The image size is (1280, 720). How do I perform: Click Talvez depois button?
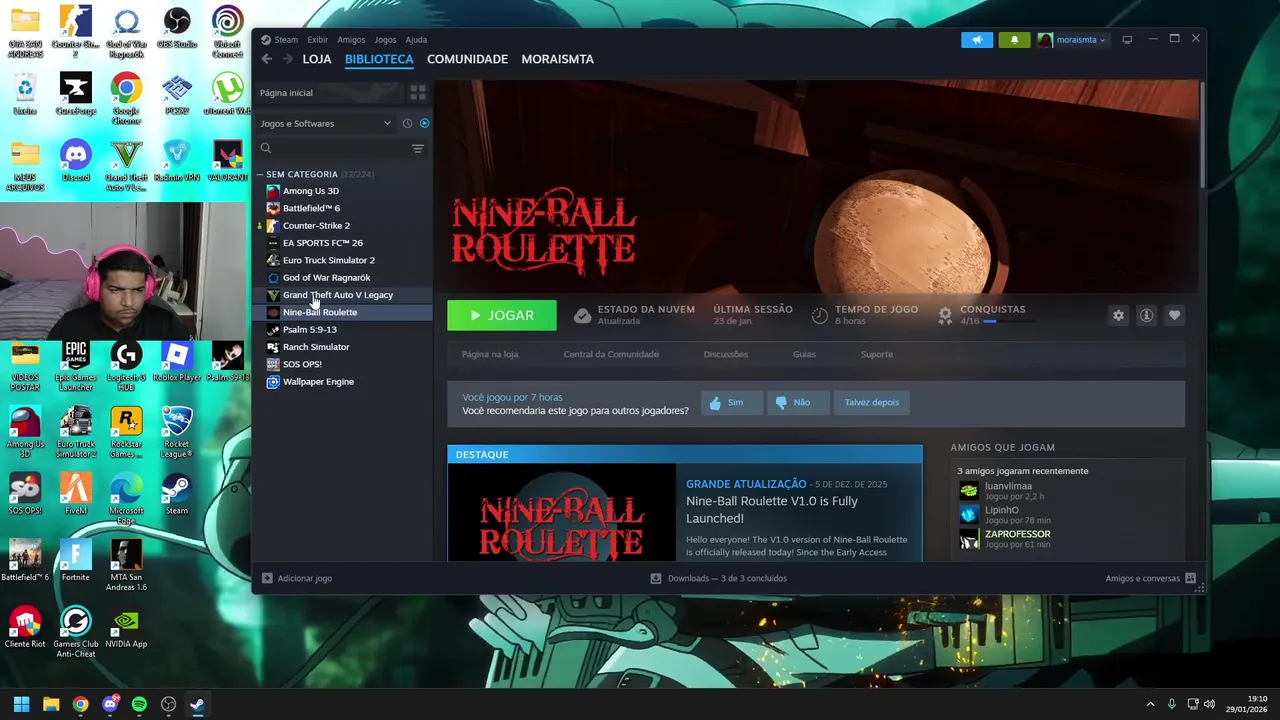(x=872, y=402)
